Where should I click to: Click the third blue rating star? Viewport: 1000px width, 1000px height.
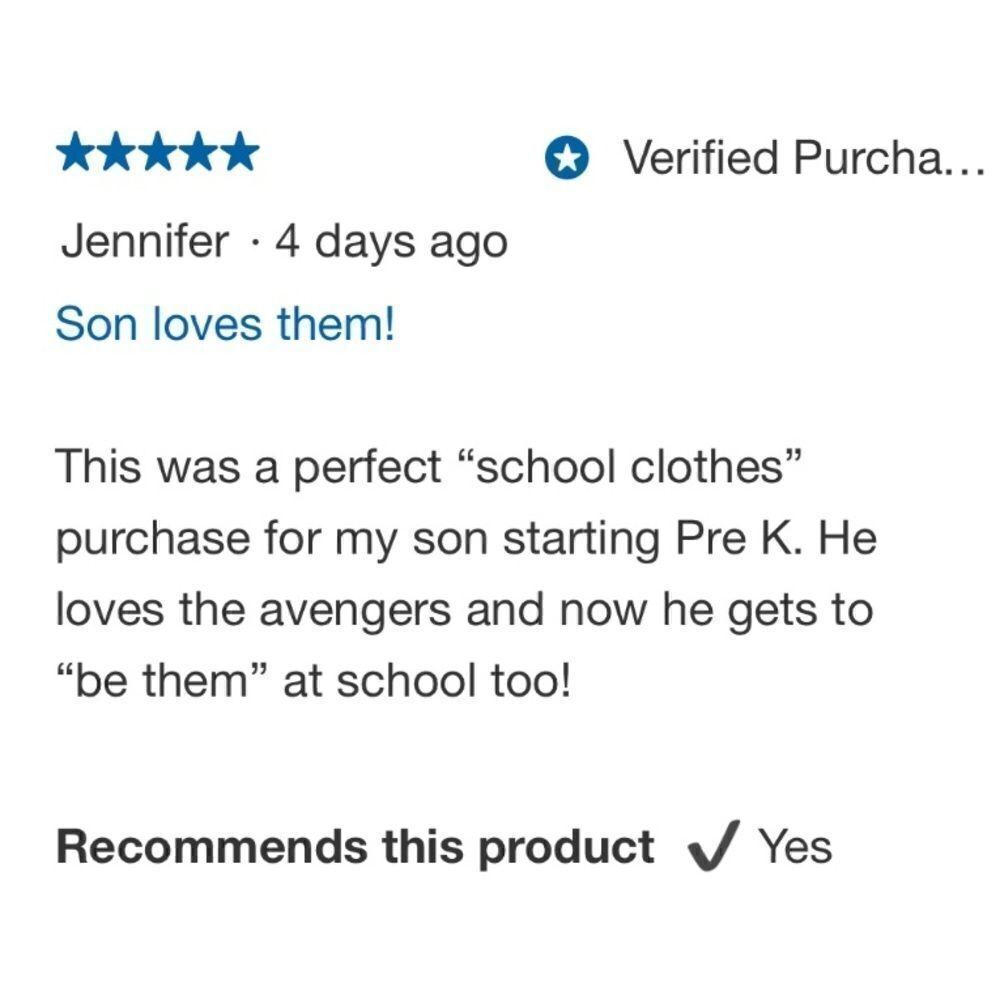158,152
